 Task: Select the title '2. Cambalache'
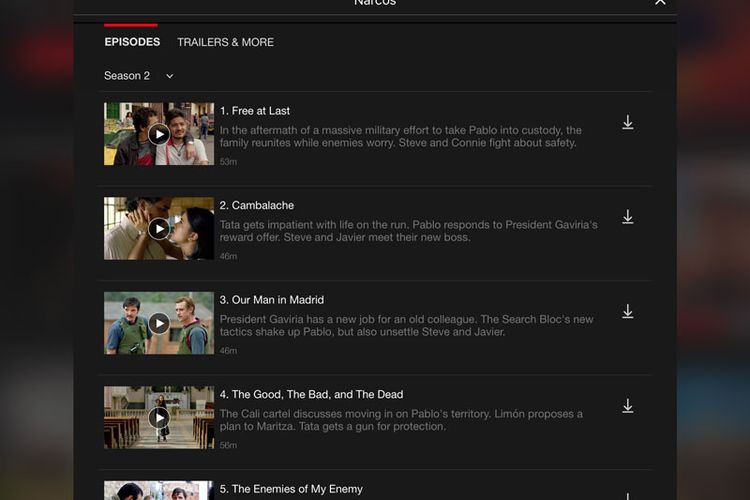(x=257, y=205)
